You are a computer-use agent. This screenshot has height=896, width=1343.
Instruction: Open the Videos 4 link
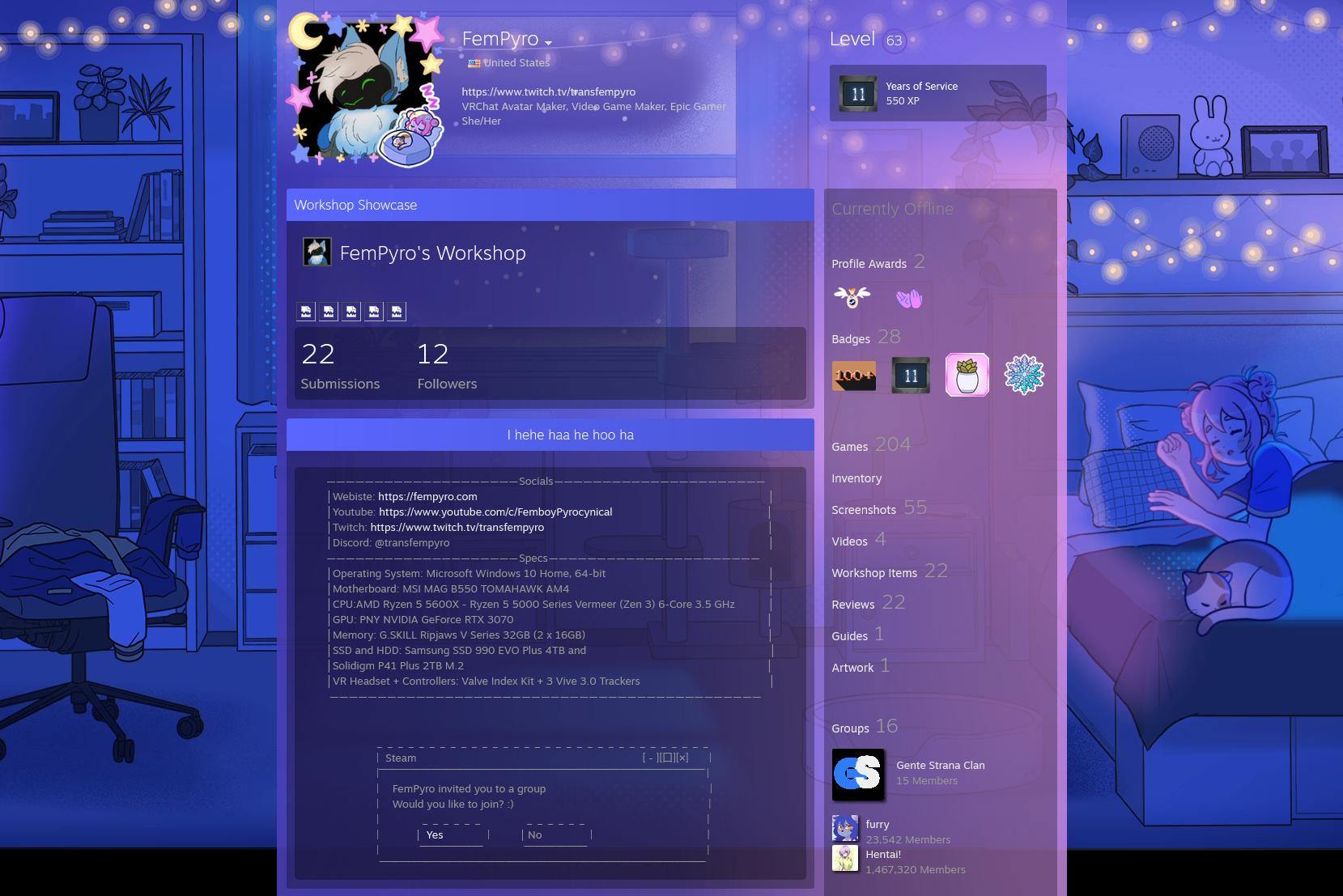point(859,540)
